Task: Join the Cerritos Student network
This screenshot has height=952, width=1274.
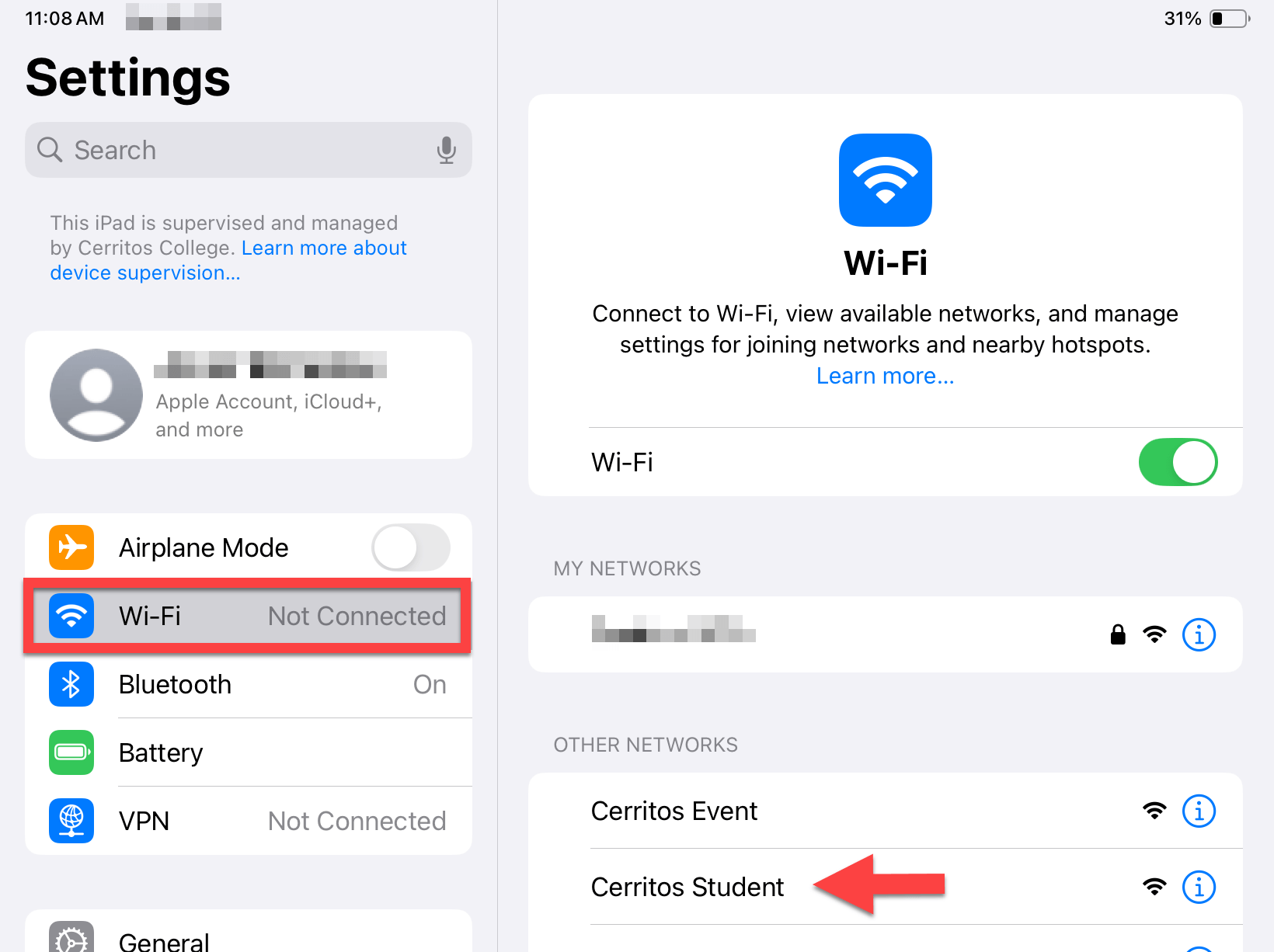Action: (687, 888)
